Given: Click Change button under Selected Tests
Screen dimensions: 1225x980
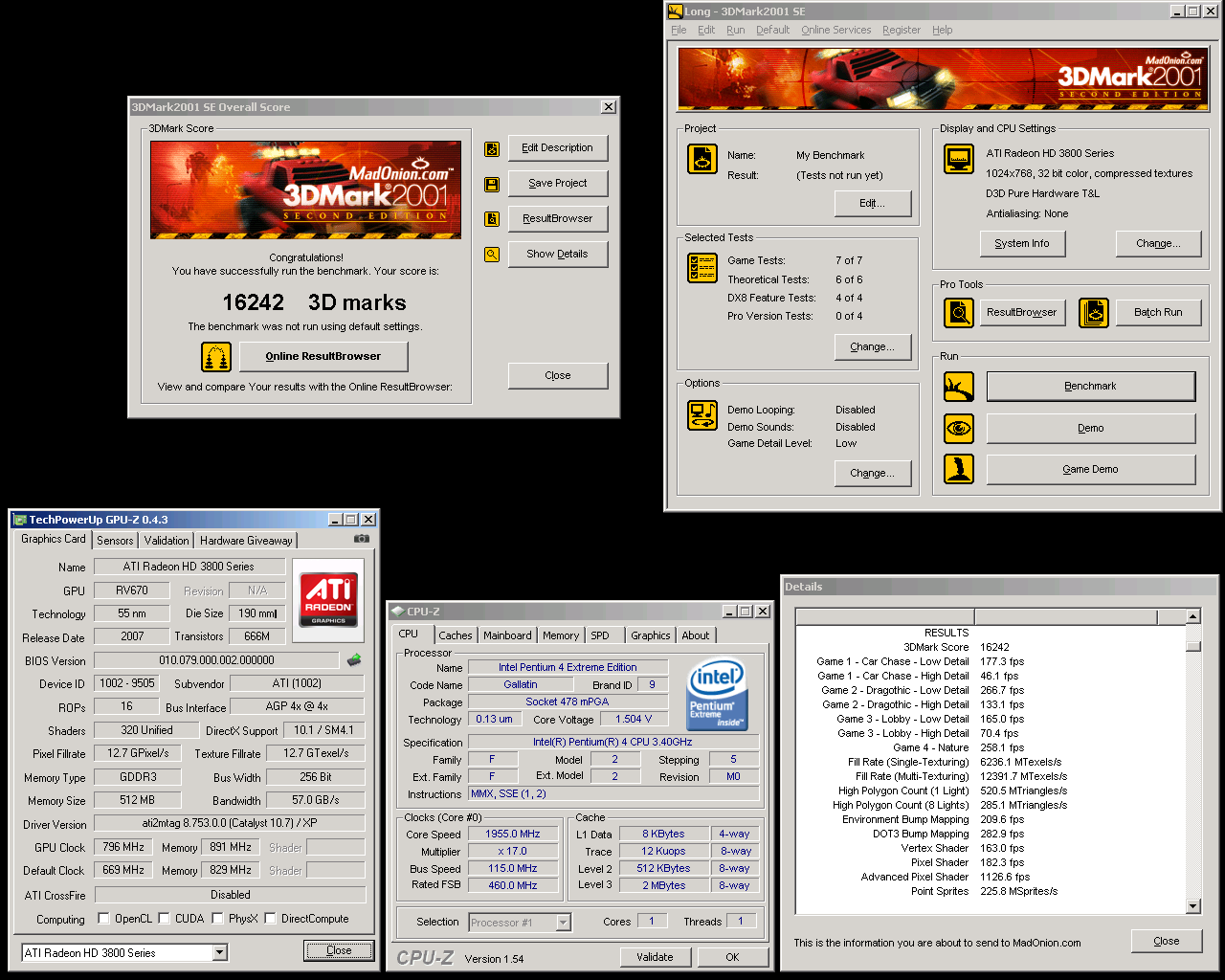Looking at the screenshot, I should [x=873, y=347].
